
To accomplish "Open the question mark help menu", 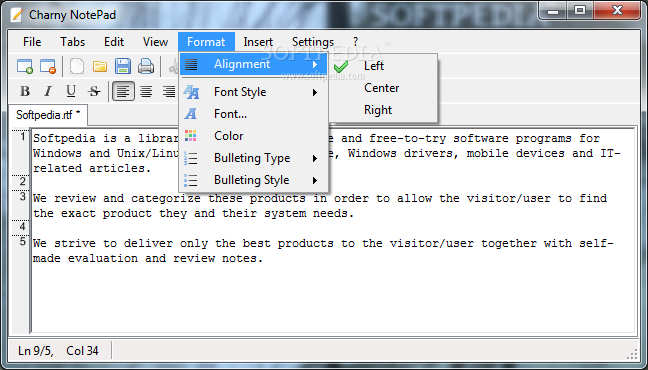I will click(x=355, y=42).
